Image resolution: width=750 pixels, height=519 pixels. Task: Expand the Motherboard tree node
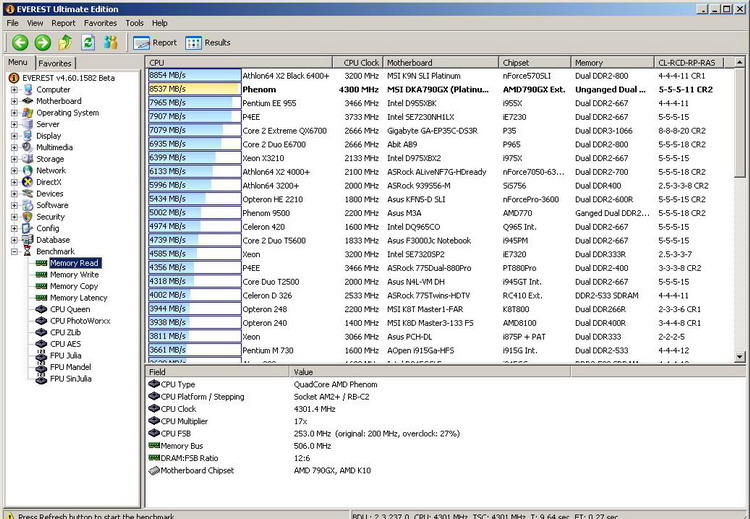pos(14,101)
